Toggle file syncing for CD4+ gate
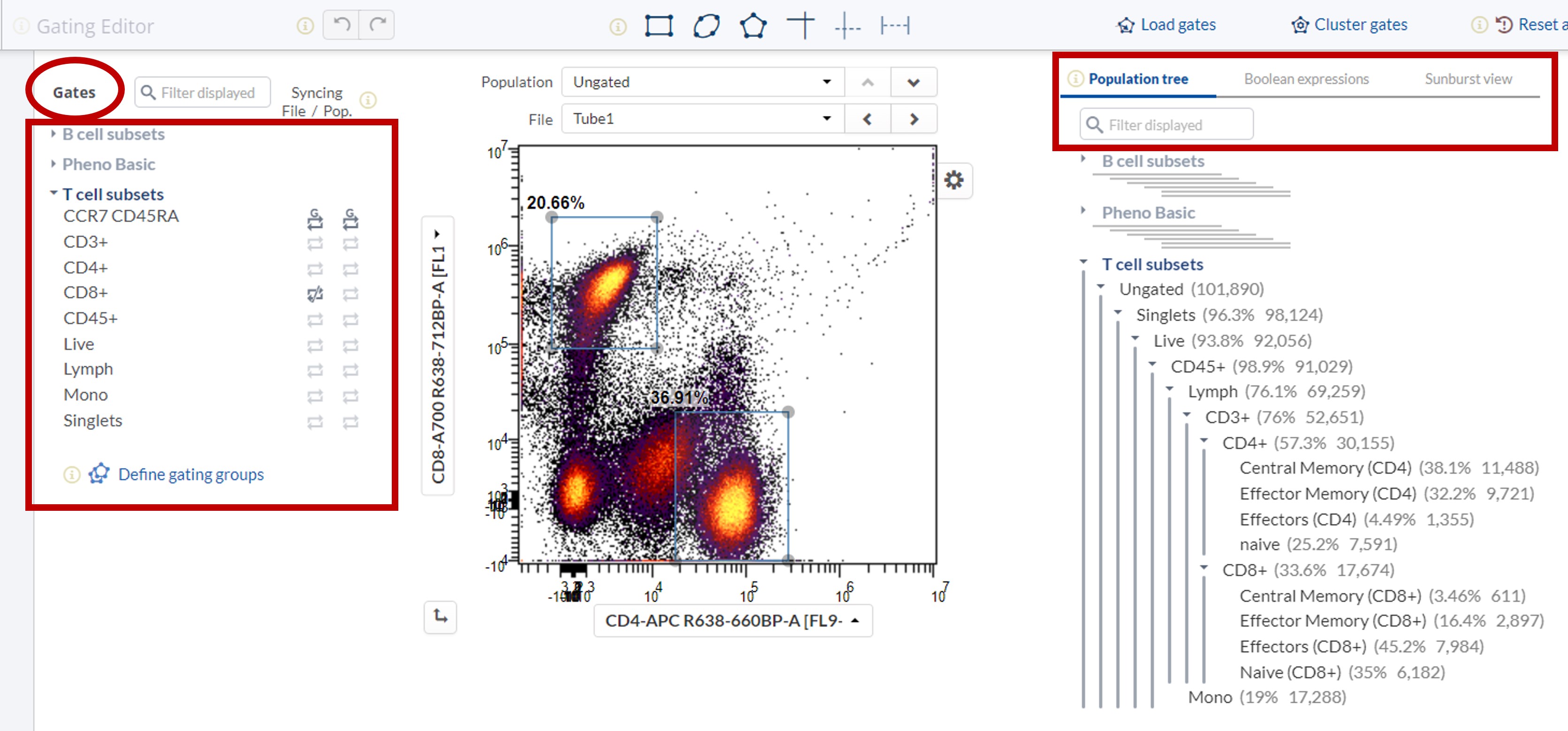This screenshot has width=1568, height=731. (x=315, y=269)
